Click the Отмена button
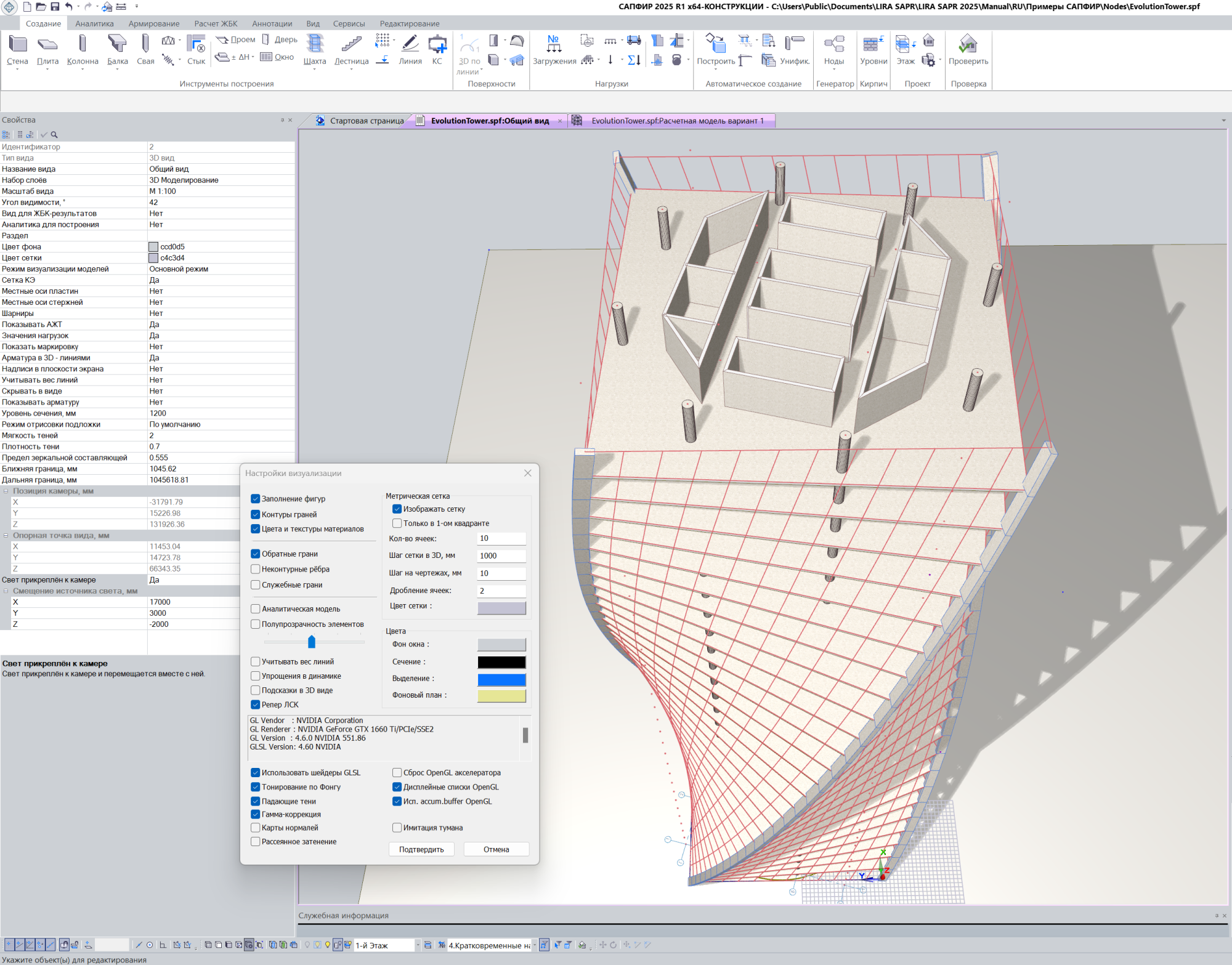Viewport: 1232px width, 965px height. click(x=496, y=849)
